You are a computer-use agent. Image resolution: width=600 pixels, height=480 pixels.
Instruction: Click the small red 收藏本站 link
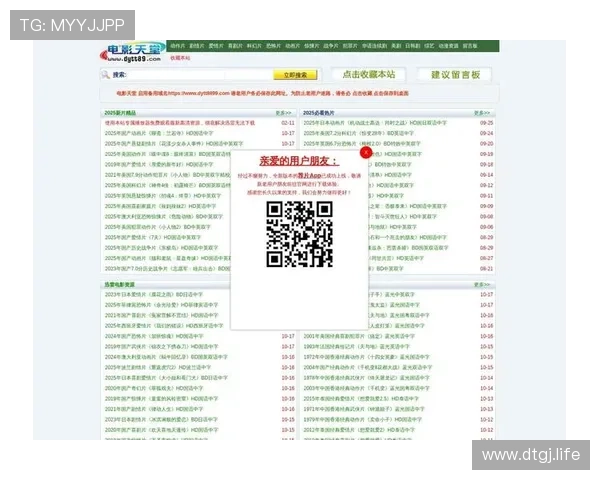coord(180,58)
